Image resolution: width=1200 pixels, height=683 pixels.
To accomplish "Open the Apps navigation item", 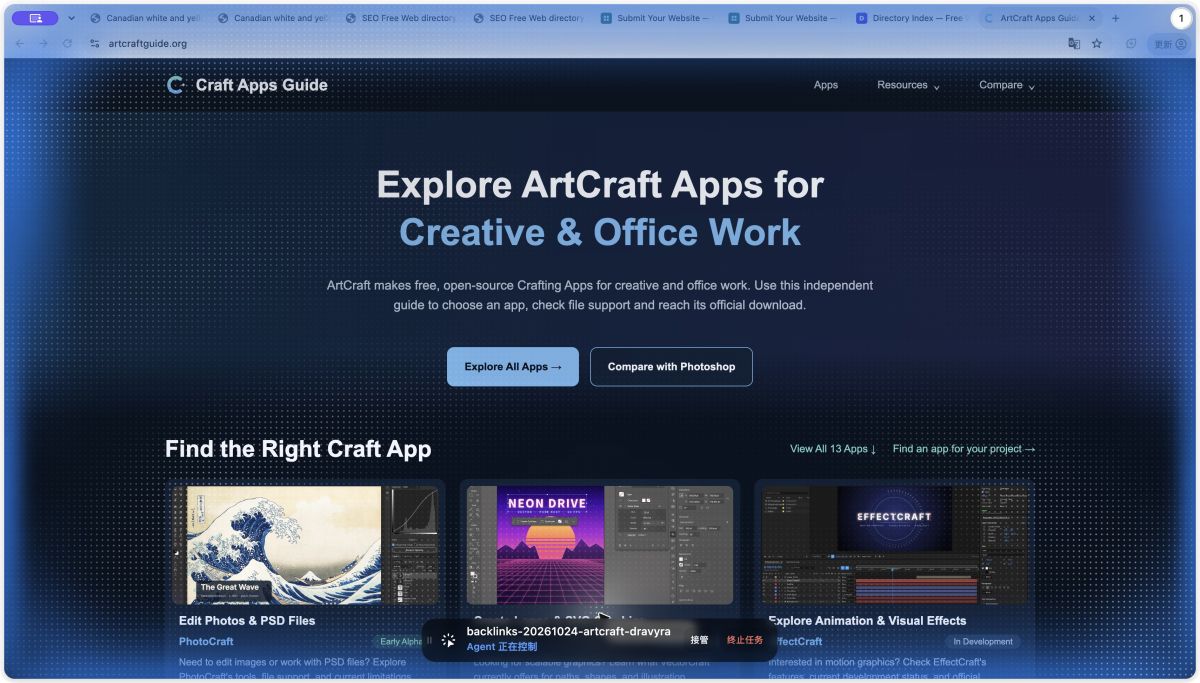I will 826,85.
